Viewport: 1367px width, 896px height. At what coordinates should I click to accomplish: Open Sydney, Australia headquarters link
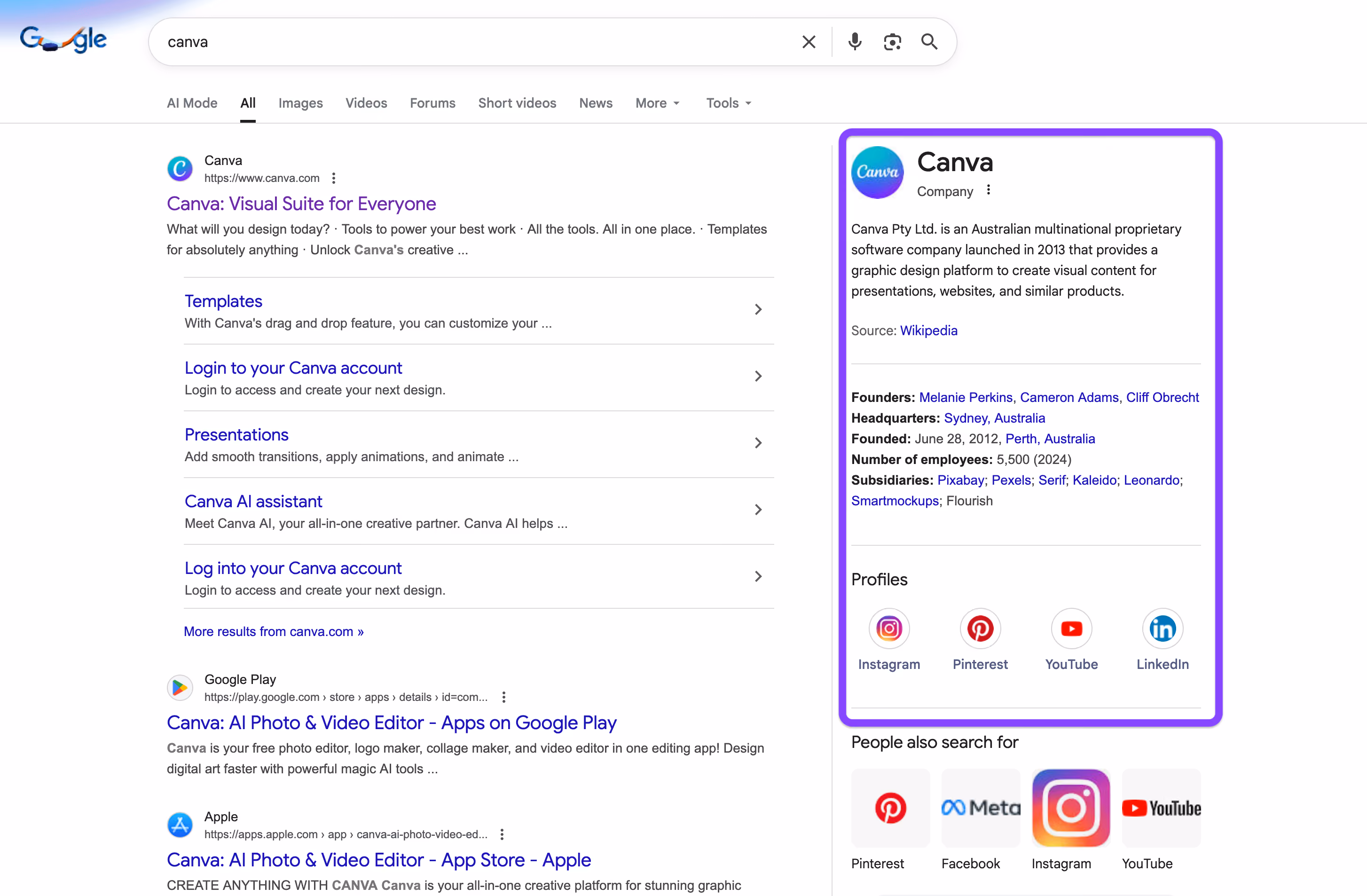(994, 418)
